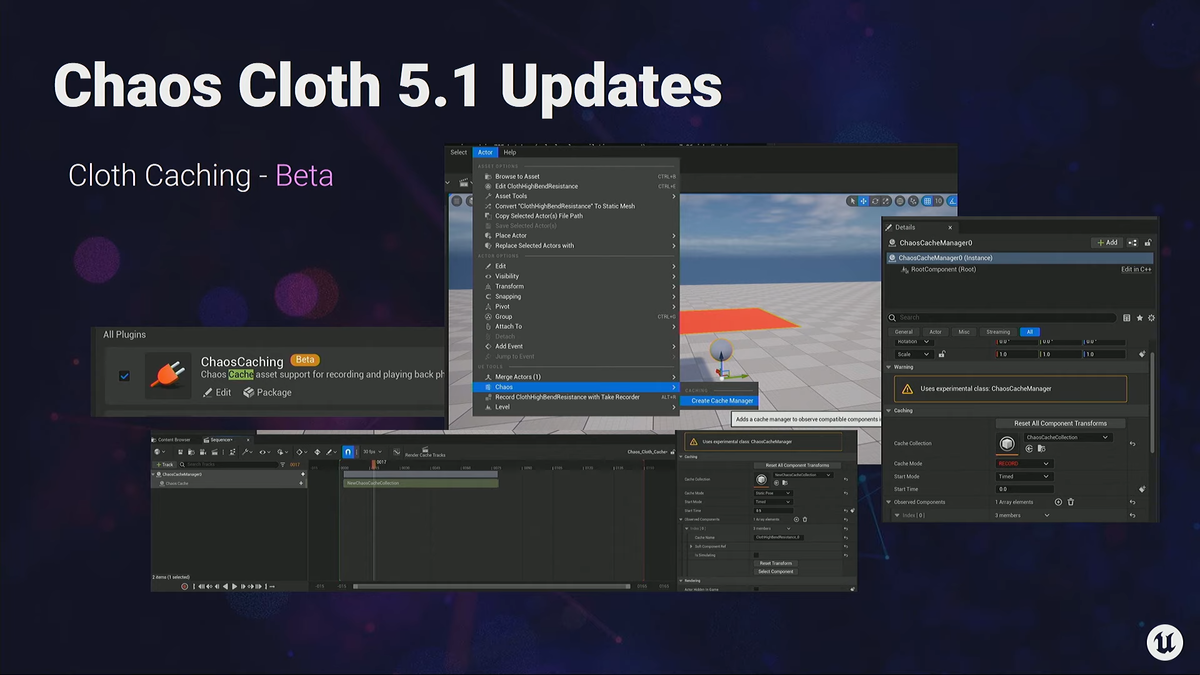Select the Translate gizmo tool in viewport
Image resolution: width=1200 pixels, height=675 pixels.
pos(864,201)
